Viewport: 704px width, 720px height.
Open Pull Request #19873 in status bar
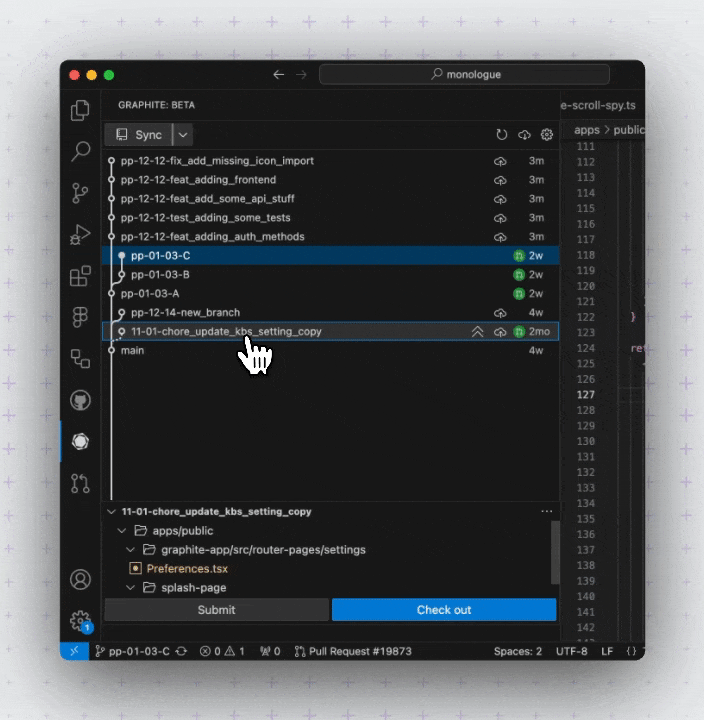point(353,651)
